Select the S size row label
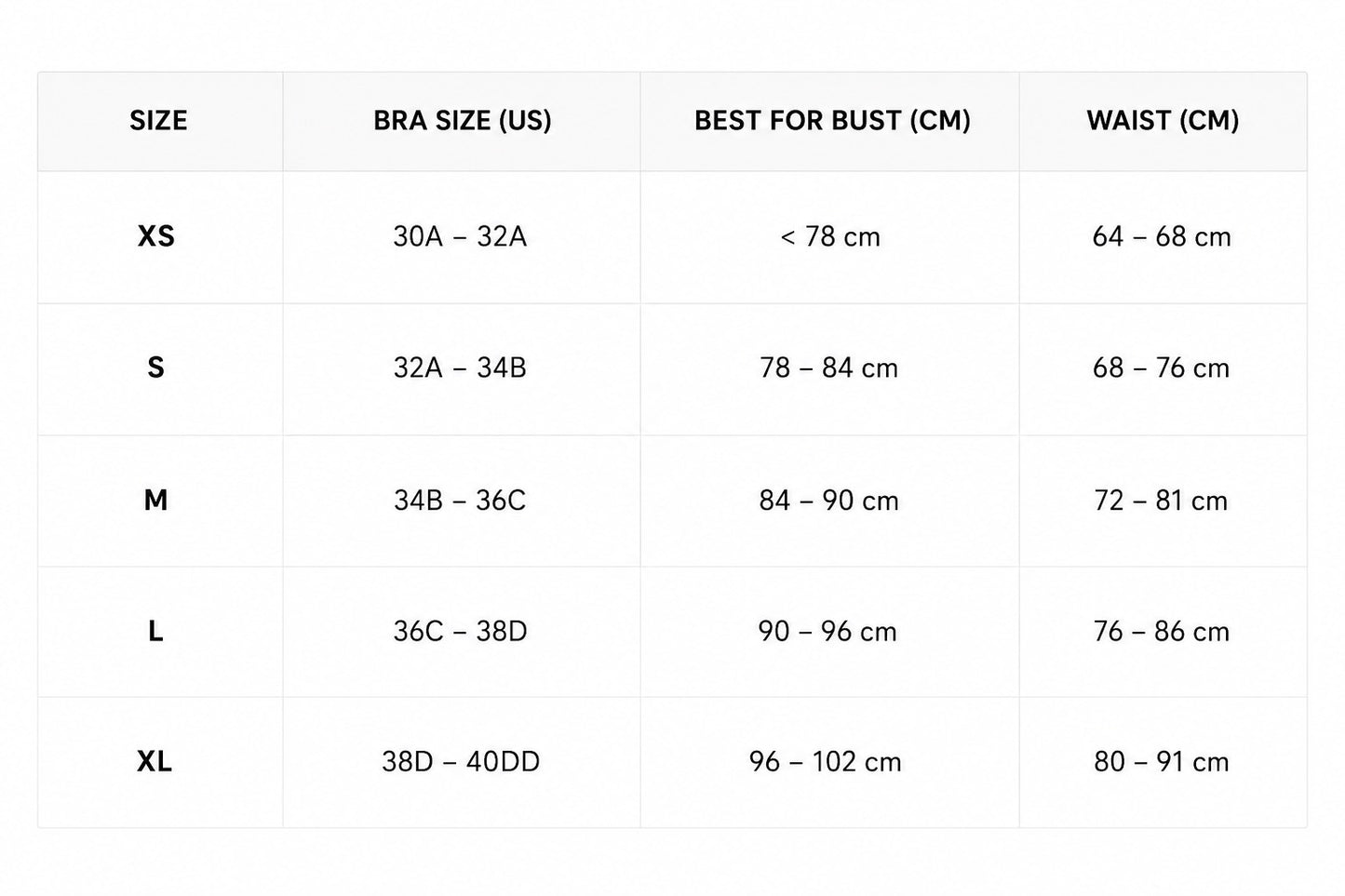This screenshot has height=896, width=1345. tap(155, 368)
